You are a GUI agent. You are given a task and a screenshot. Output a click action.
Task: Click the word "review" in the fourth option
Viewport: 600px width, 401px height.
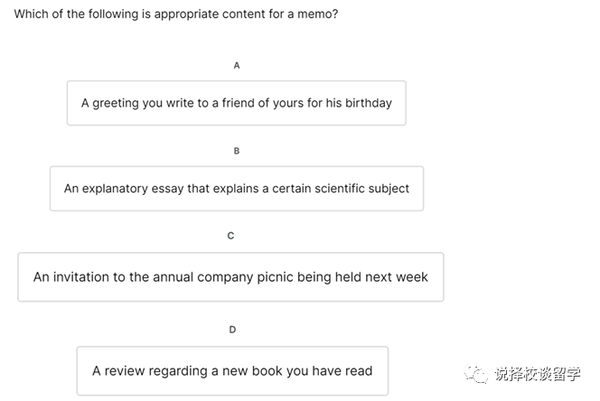click(127, 371)
